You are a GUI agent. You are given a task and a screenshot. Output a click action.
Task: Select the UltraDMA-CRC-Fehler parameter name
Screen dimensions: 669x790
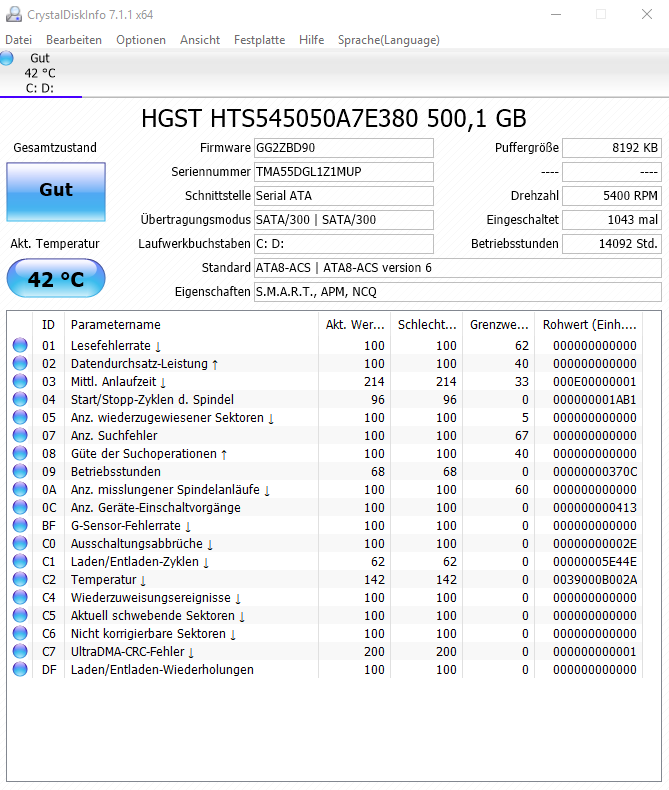132,652
